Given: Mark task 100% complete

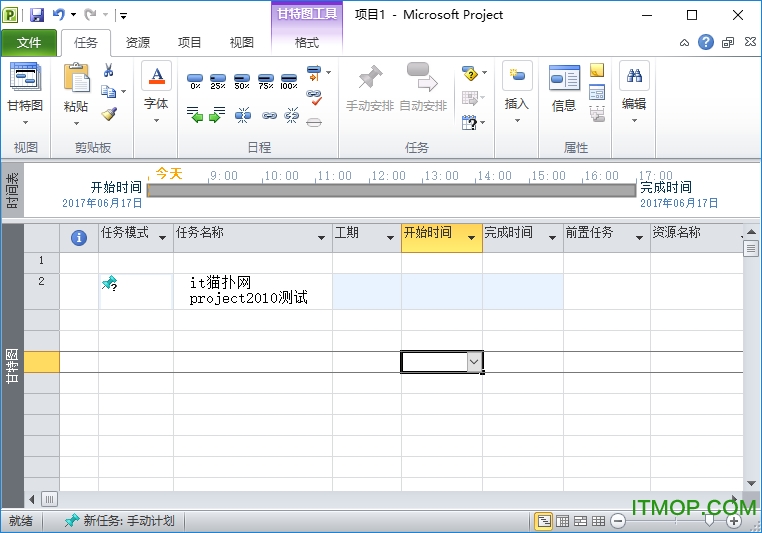Looking at the screenshot, I should point(289,81).
